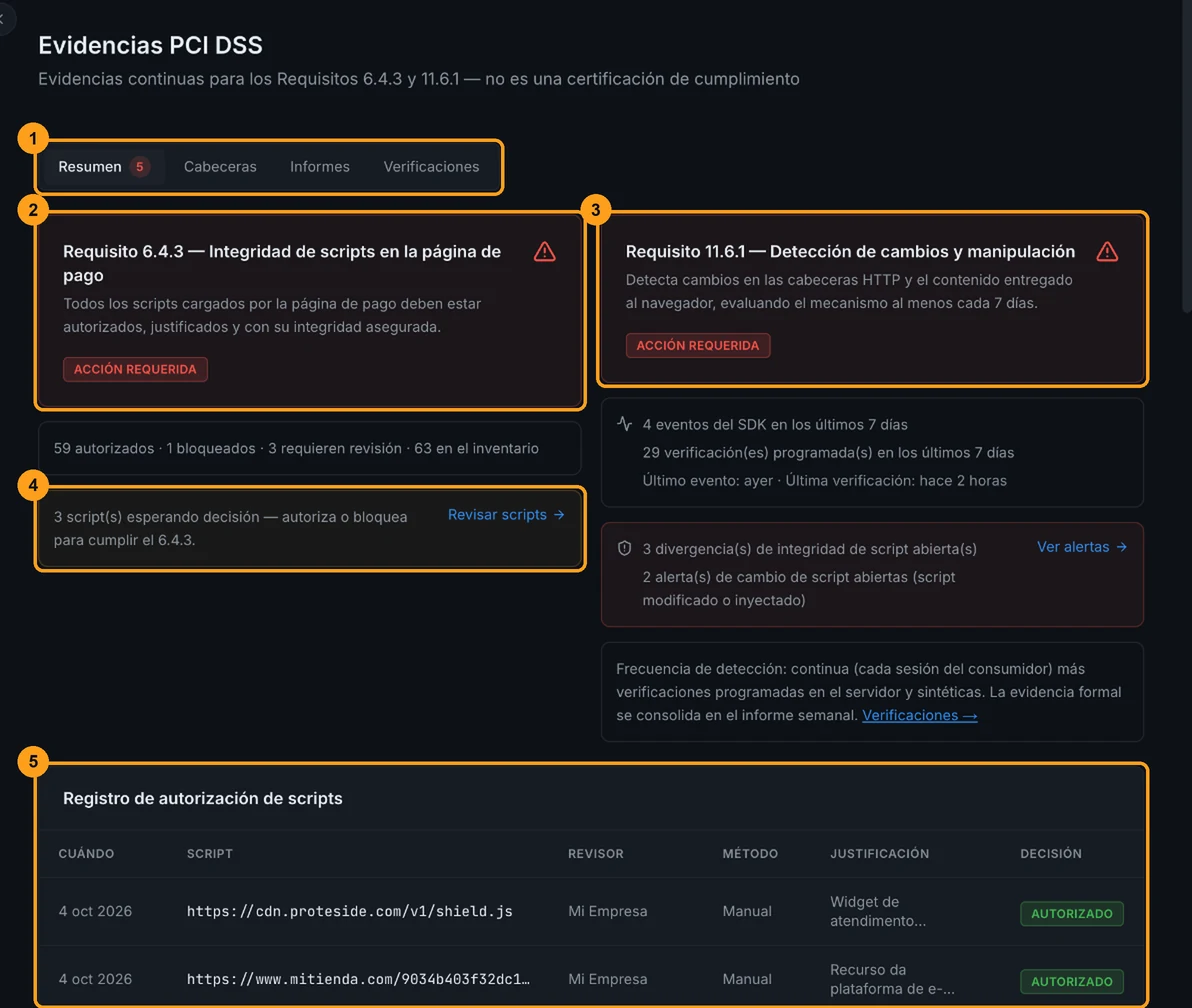This screenshot has width=1192, height=1008.
Task: Open the Revisar scripts link
Action: (x=506, y=515)
